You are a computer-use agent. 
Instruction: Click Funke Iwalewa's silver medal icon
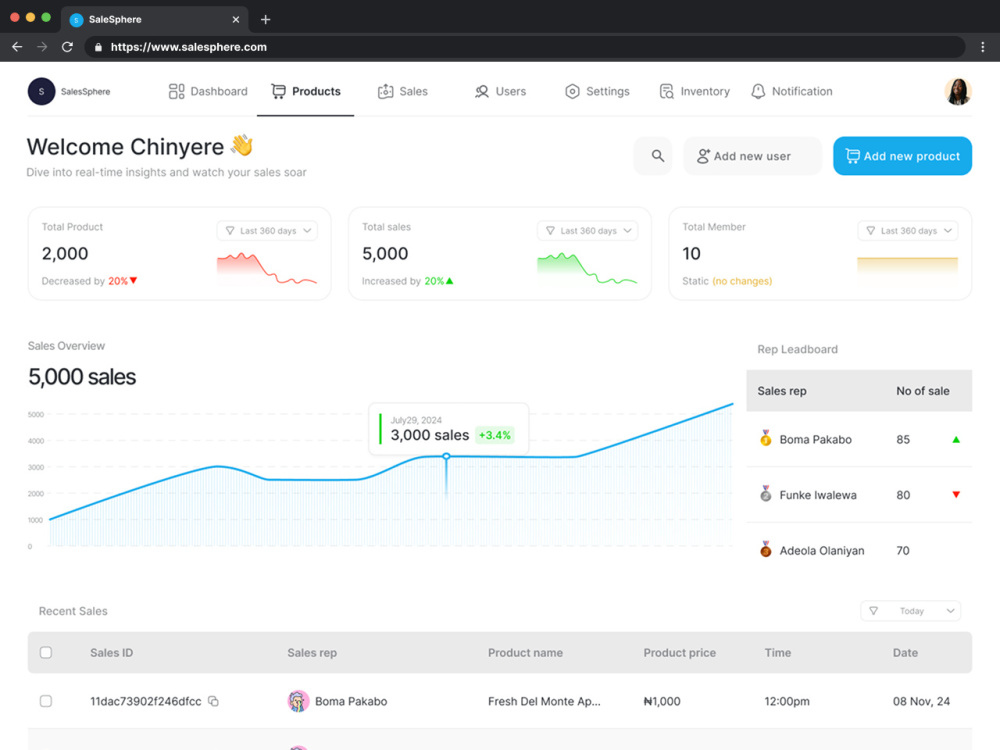point(765,494)
